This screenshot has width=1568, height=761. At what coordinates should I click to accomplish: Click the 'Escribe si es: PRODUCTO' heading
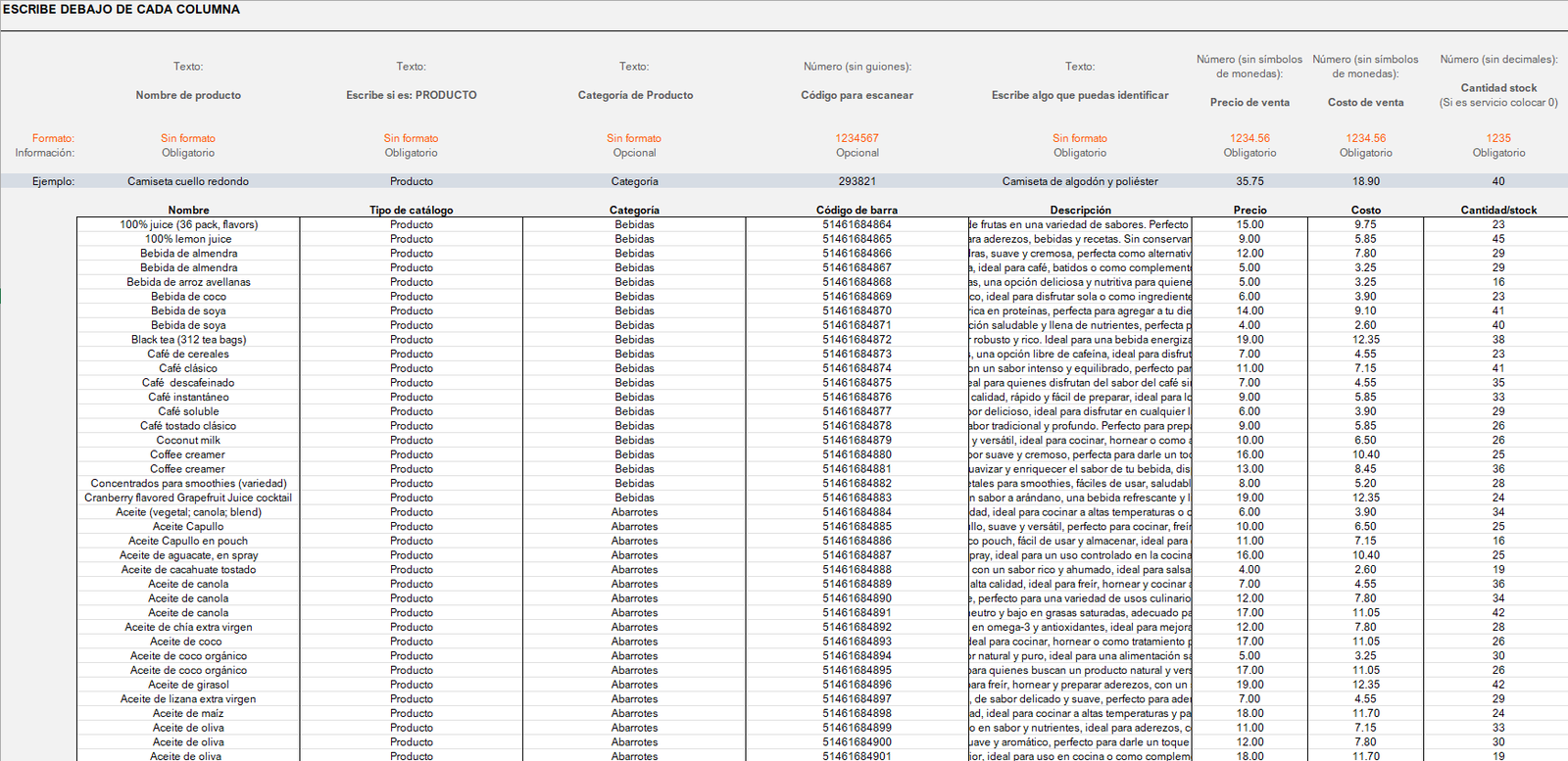412,95
